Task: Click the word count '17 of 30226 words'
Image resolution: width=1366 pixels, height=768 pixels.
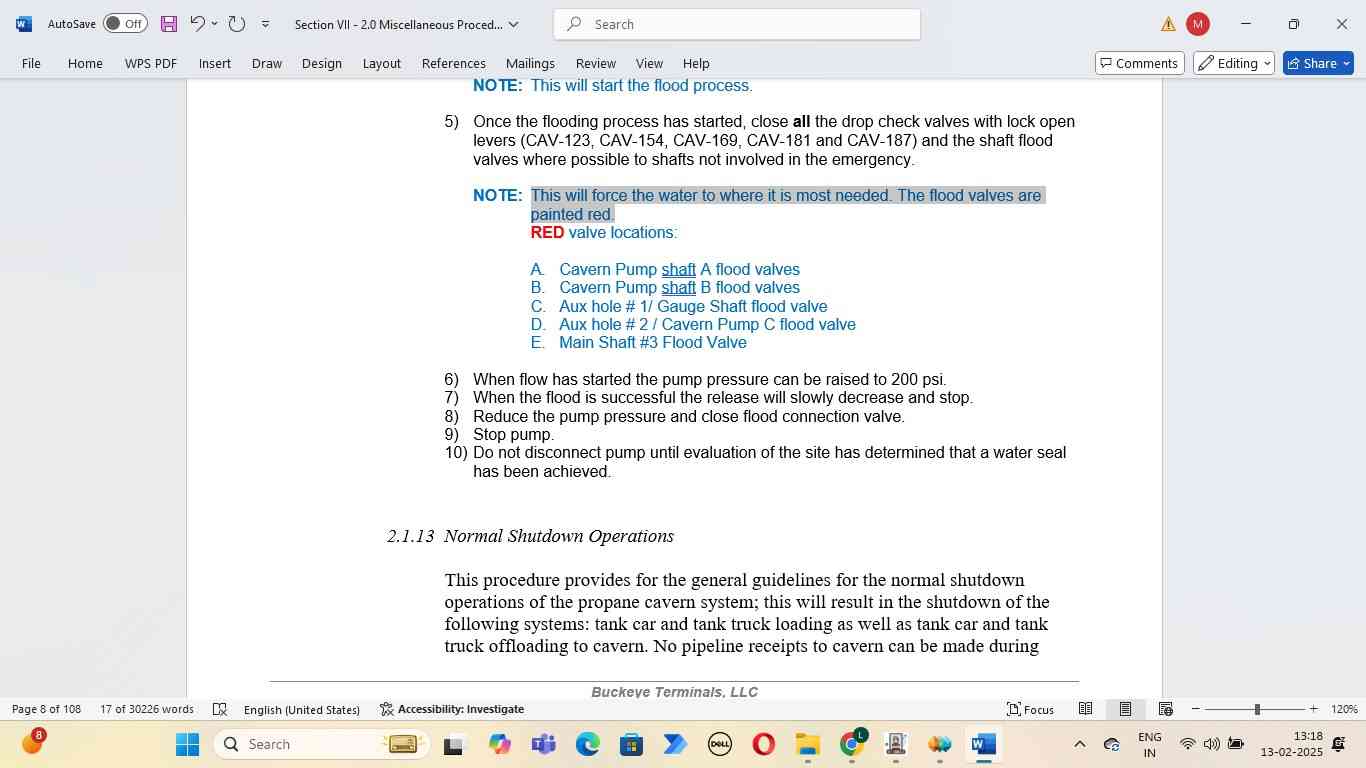Action: 147,709
